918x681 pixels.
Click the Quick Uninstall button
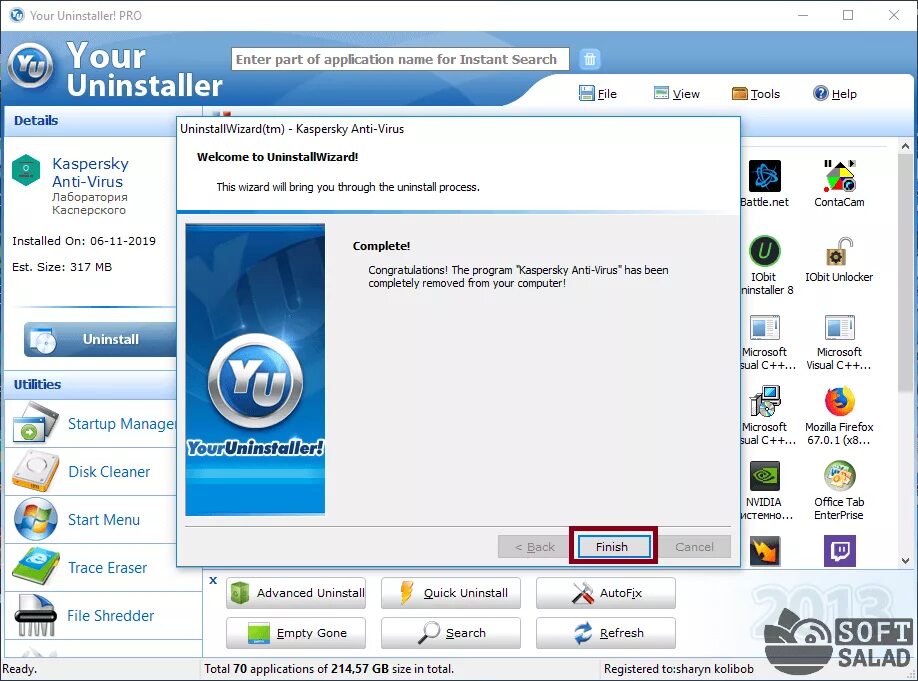(x=451, y=593)
